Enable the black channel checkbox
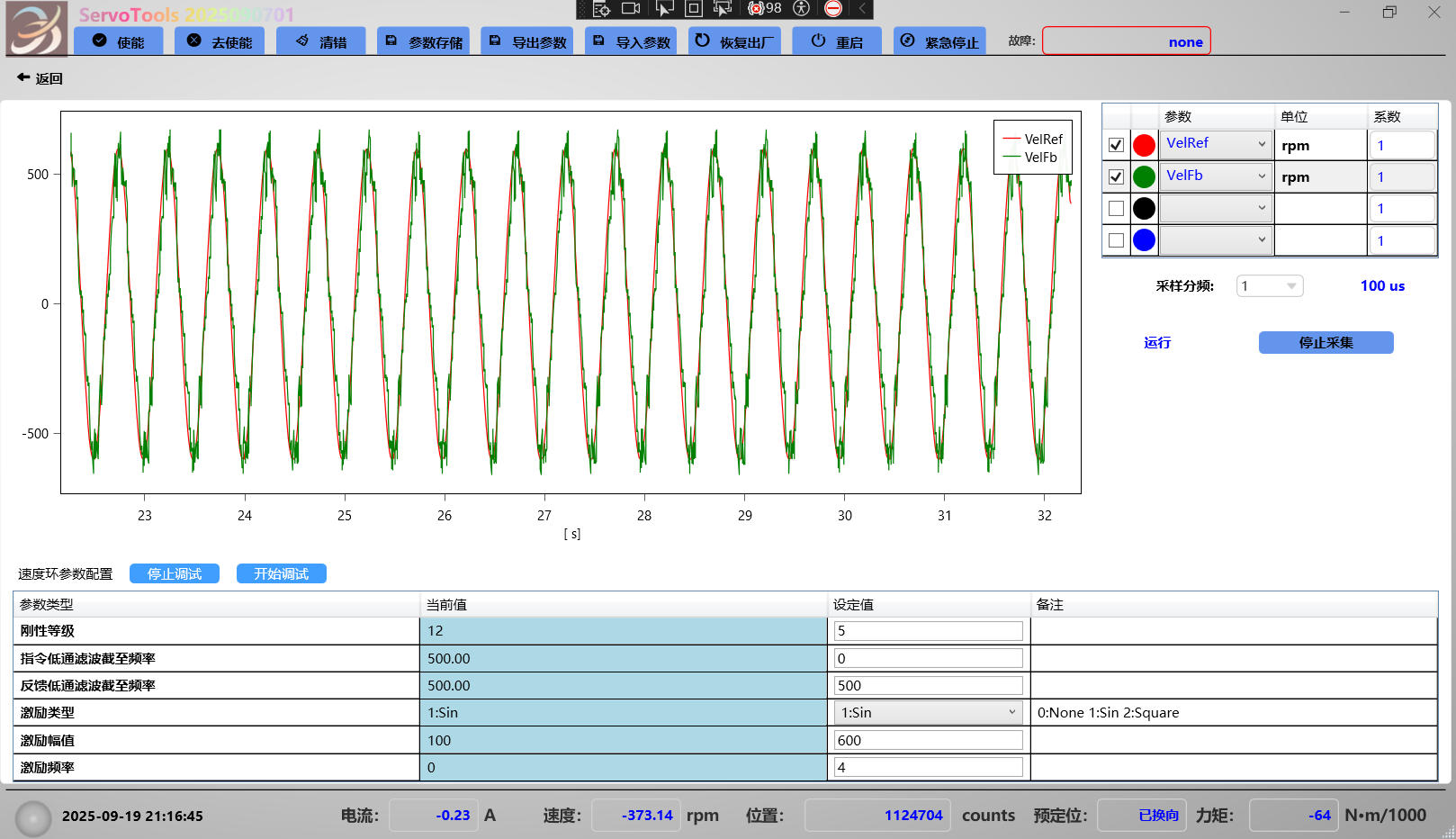 (1117, 208)
